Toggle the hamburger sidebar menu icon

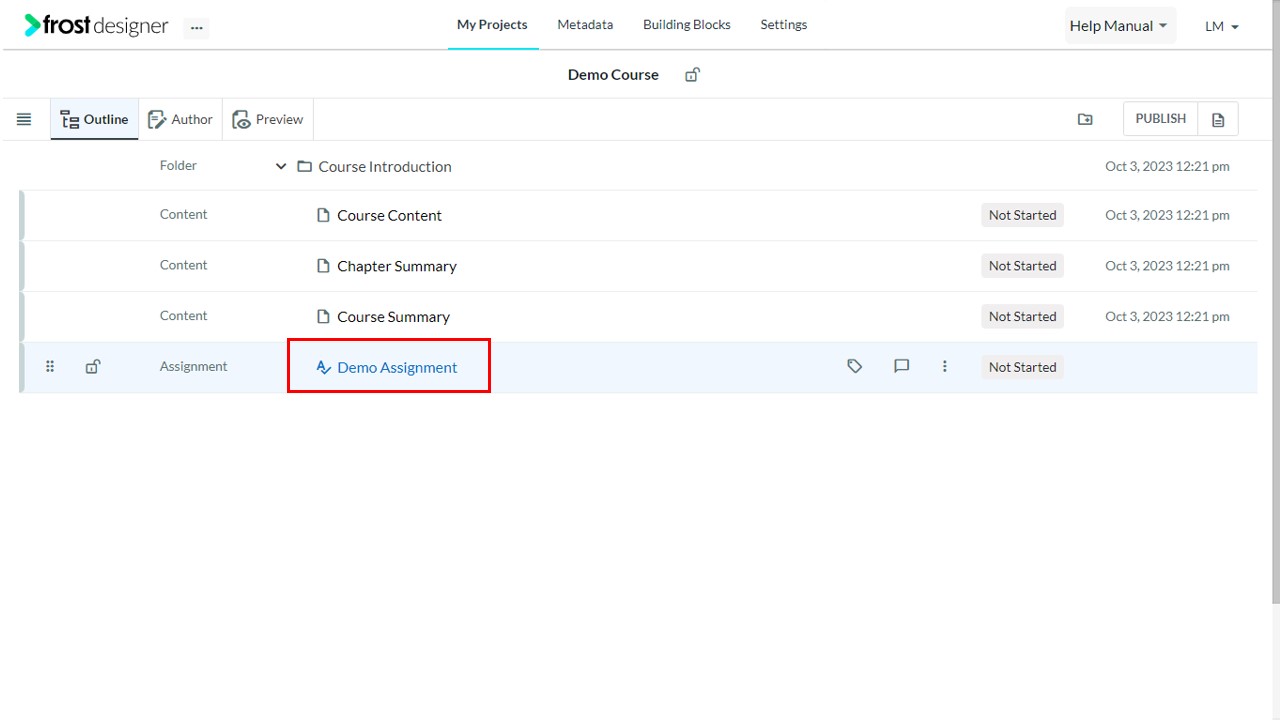point(24,119)
